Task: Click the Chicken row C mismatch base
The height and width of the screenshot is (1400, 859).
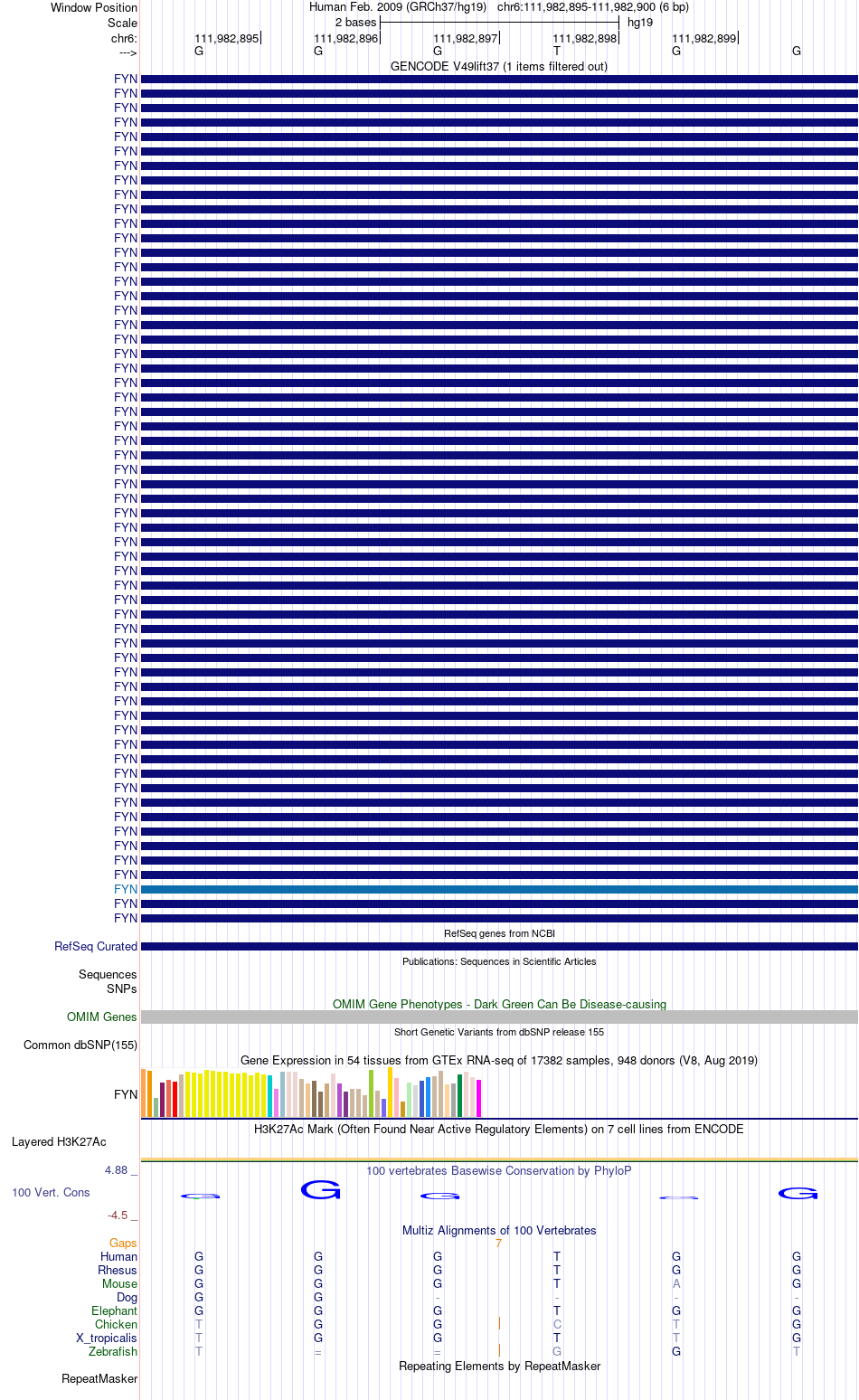Action: [557, 1324]
